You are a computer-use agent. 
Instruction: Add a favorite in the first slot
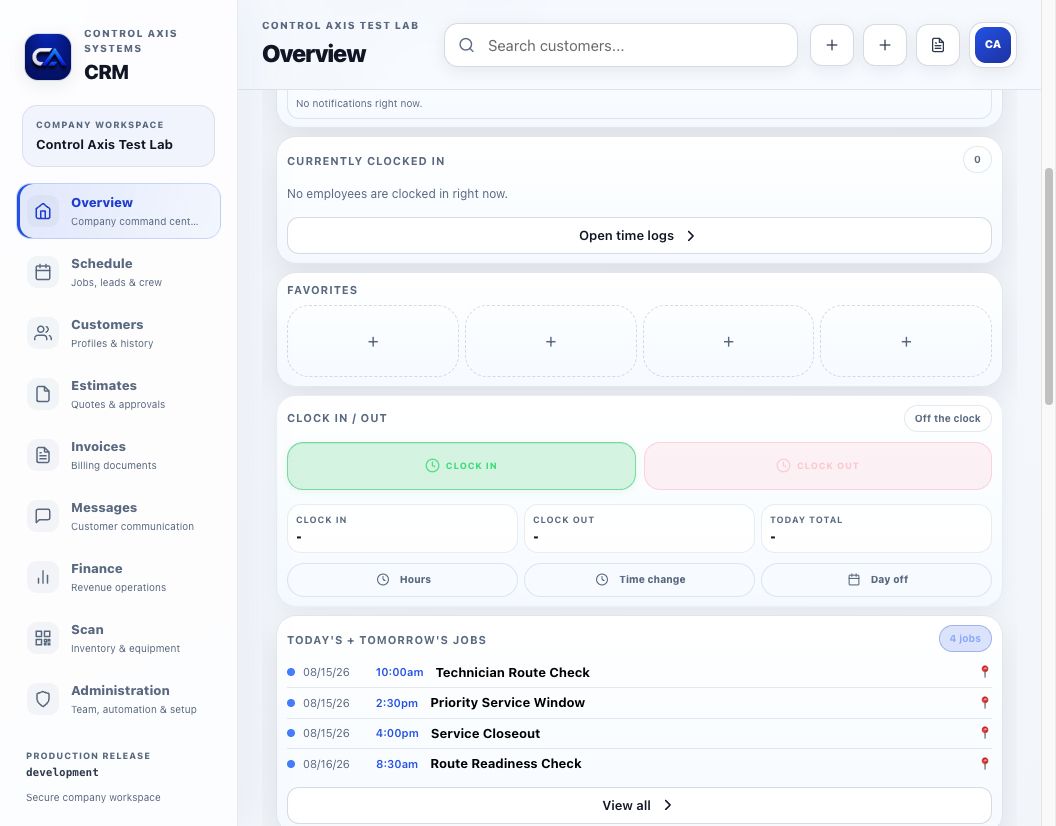click(372, 342)
